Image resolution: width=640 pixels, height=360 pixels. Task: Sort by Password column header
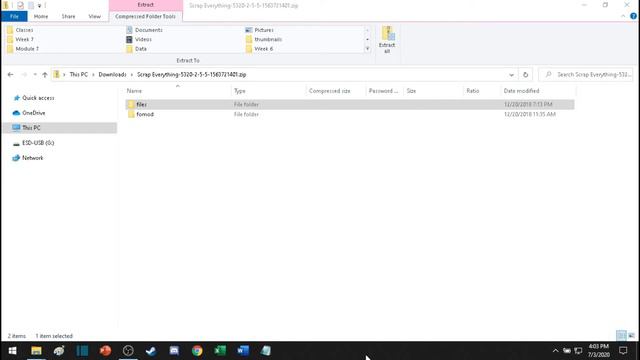[383, 91]
